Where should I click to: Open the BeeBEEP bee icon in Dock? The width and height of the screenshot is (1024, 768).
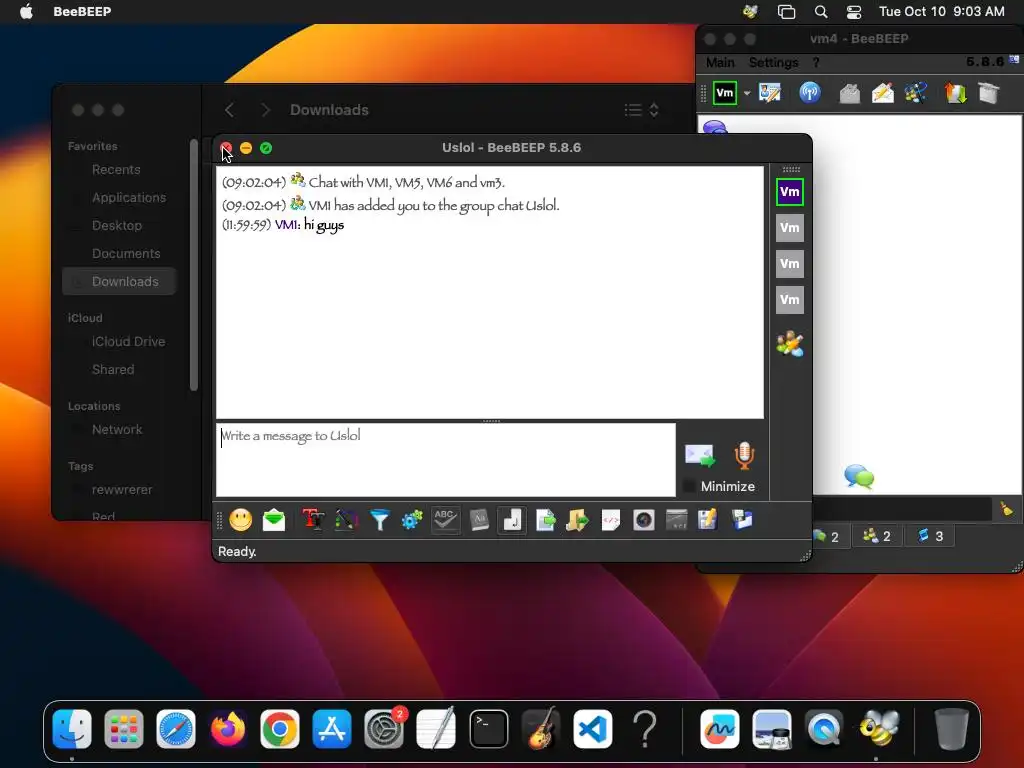click(877, 729)
